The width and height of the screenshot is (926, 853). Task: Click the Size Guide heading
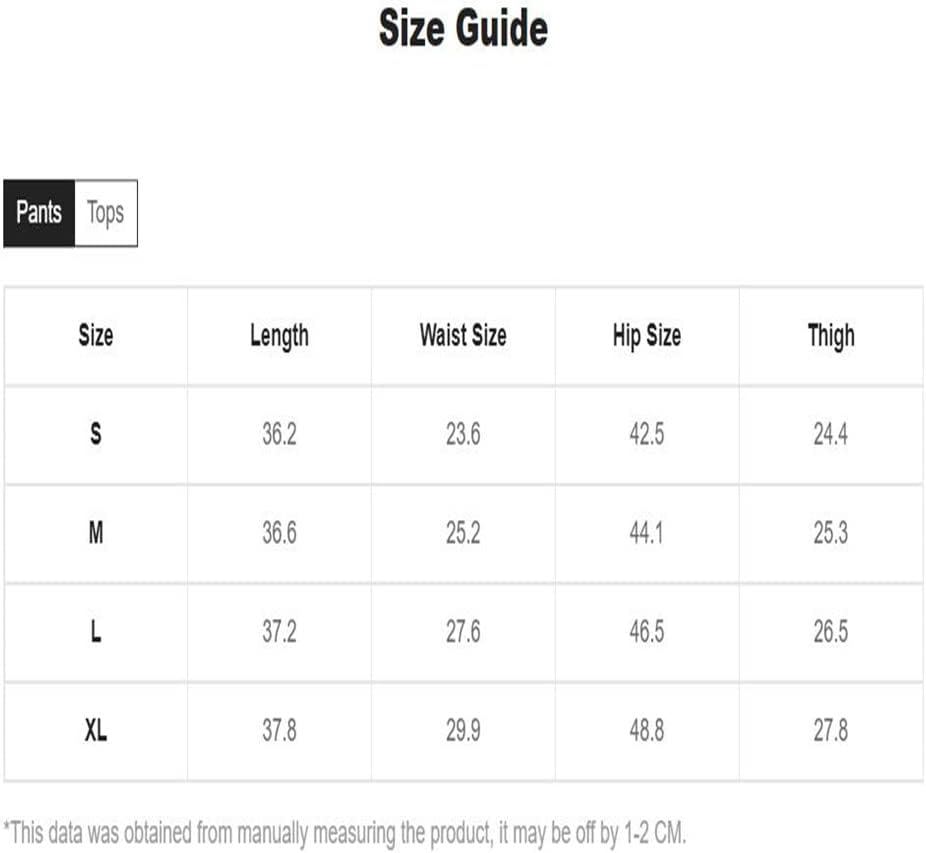463,28
